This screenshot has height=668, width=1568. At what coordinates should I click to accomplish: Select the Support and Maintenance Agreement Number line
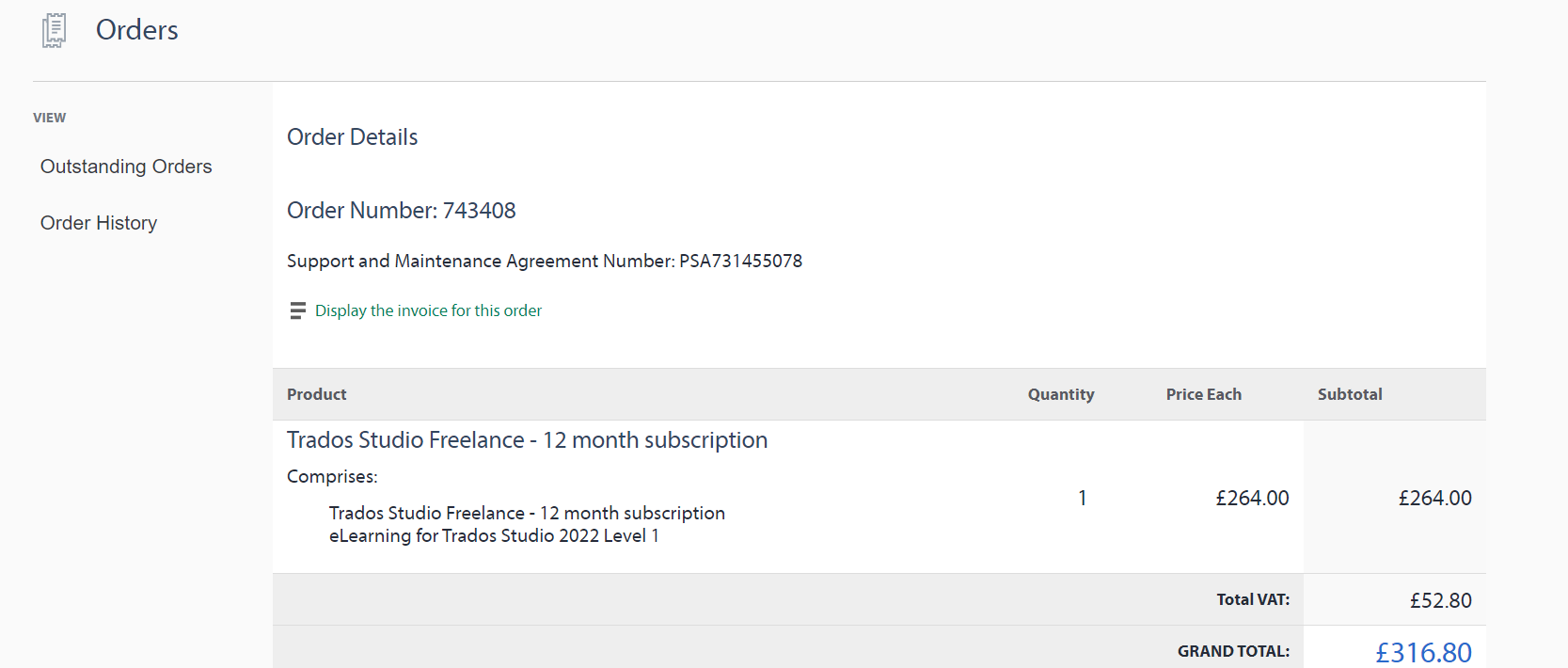tap(545, 261)
